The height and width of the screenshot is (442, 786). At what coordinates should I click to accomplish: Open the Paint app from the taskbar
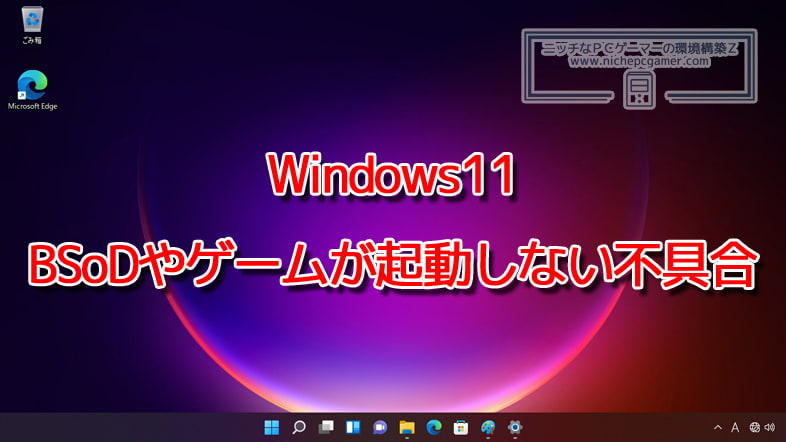pos(488,427)
